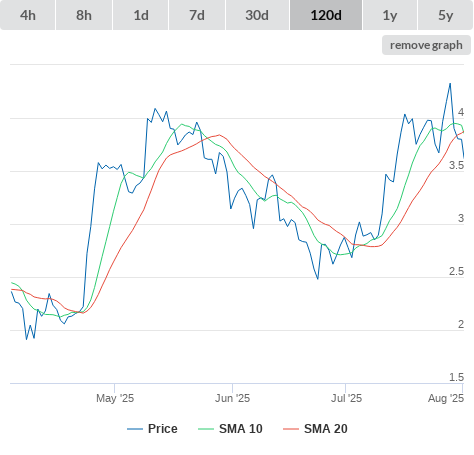This screenshot has width=474, height=455.
Task: Click the active 120d range tab
Action: coord(326,15)
